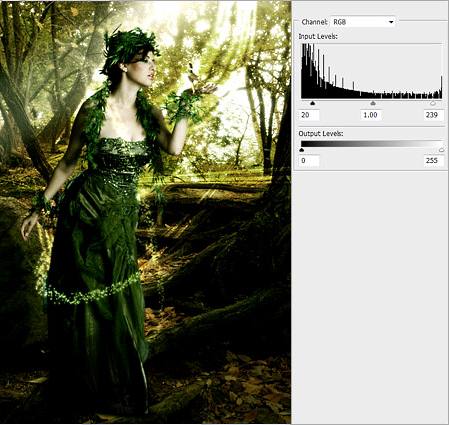Open the Channel RGB dropdown
Viewport: 449px width, 425px height.
click(363, 22)
